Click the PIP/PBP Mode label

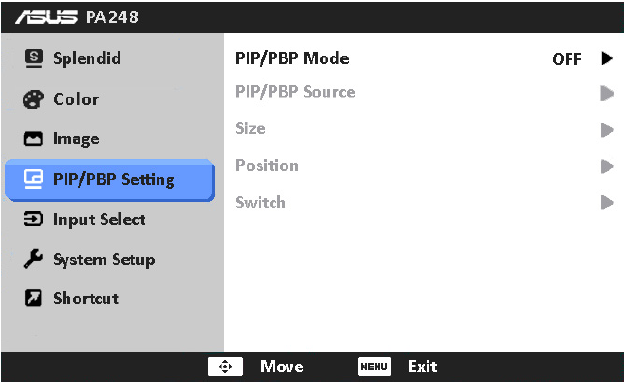pyautogui.click(x=292, y=58)
